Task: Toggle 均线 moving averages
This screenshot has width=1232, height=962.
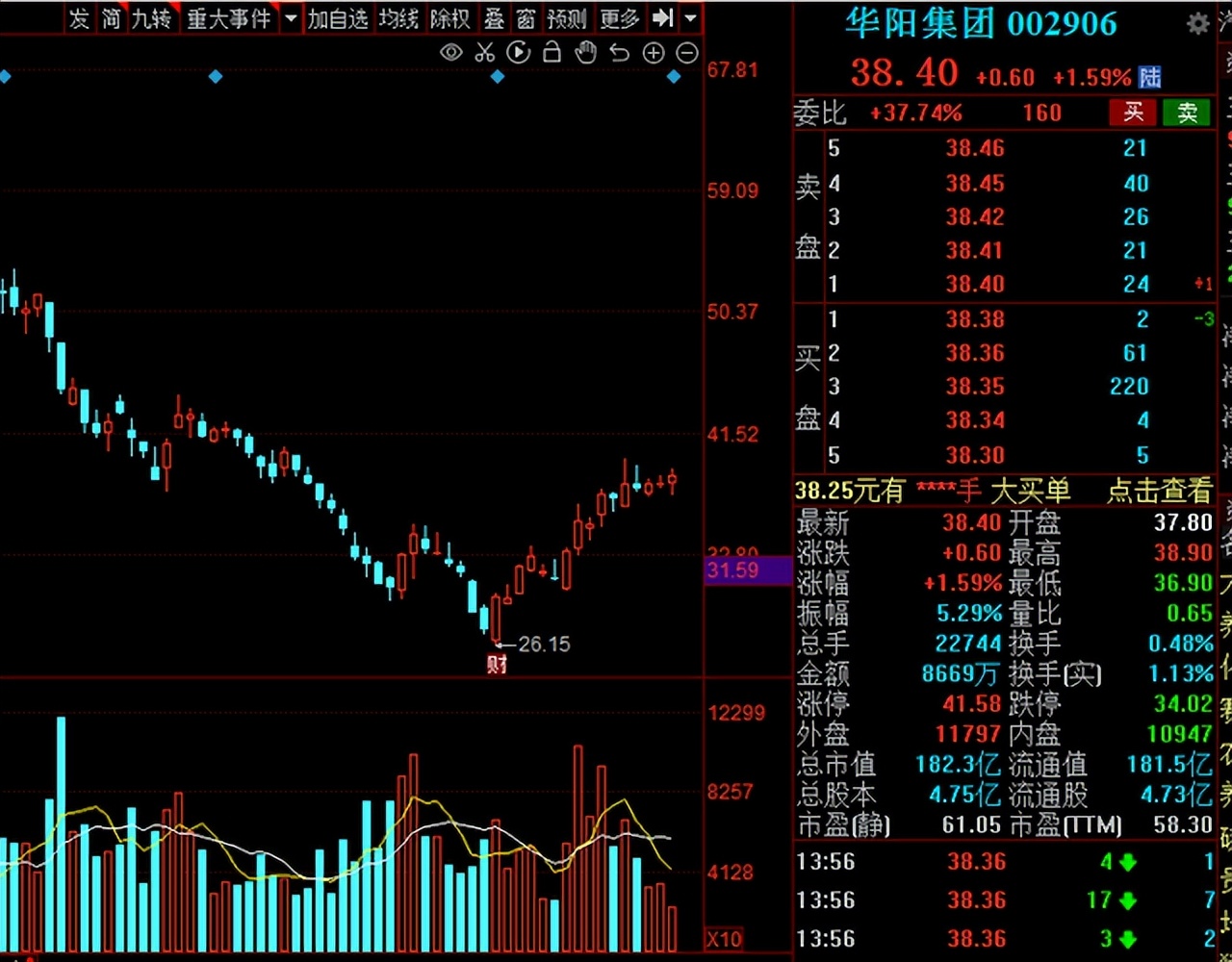Action: 398,18
